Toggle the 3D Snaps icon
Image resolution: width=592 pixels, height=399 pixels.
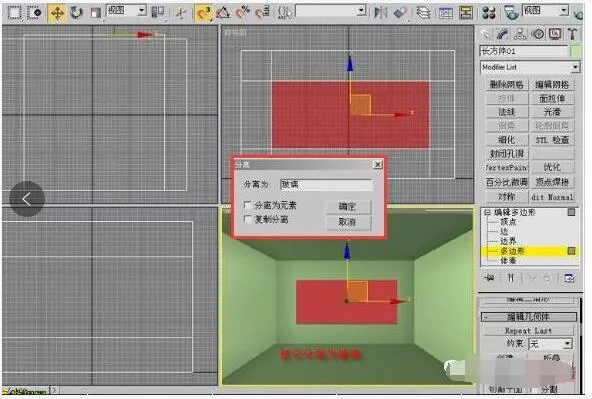click(x=204, y=13)
